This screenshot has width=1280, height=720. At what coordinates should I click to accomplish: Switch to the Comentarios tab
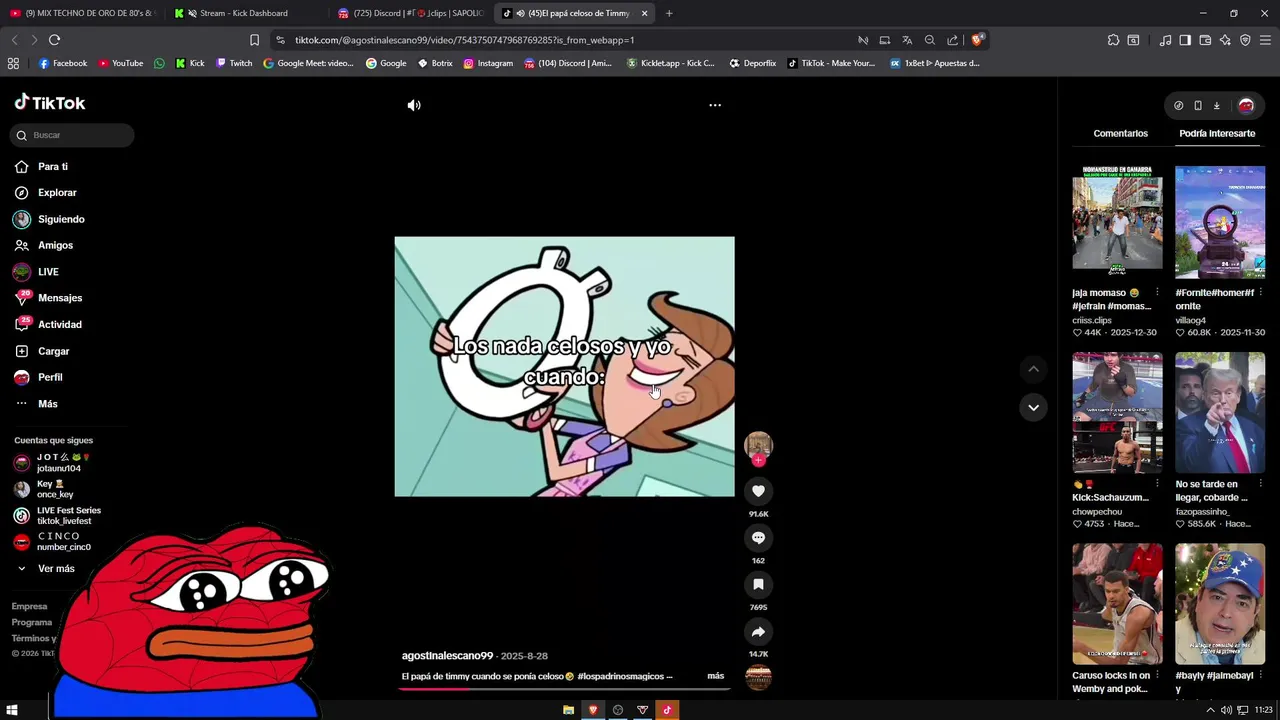click(1120, 133)
